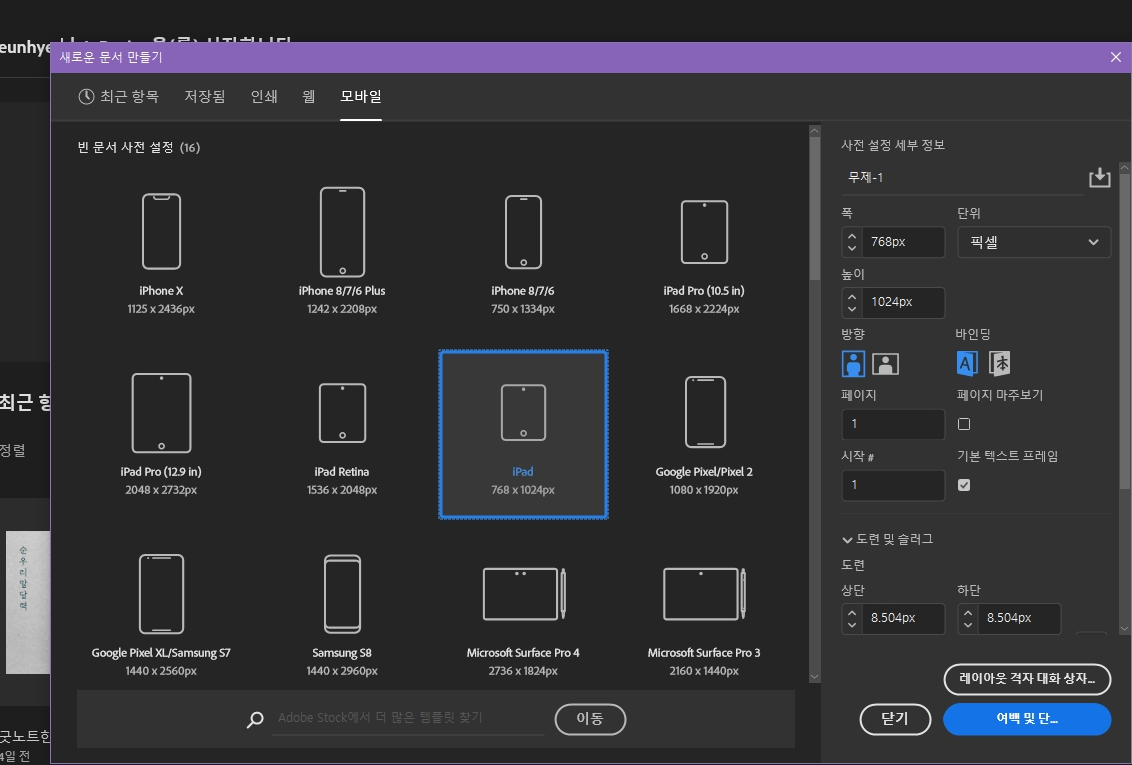This screenshot has width=1132, height=765.
Task: Click the save preset icon next to 무제-1
Action: [x=1100, y=177]
